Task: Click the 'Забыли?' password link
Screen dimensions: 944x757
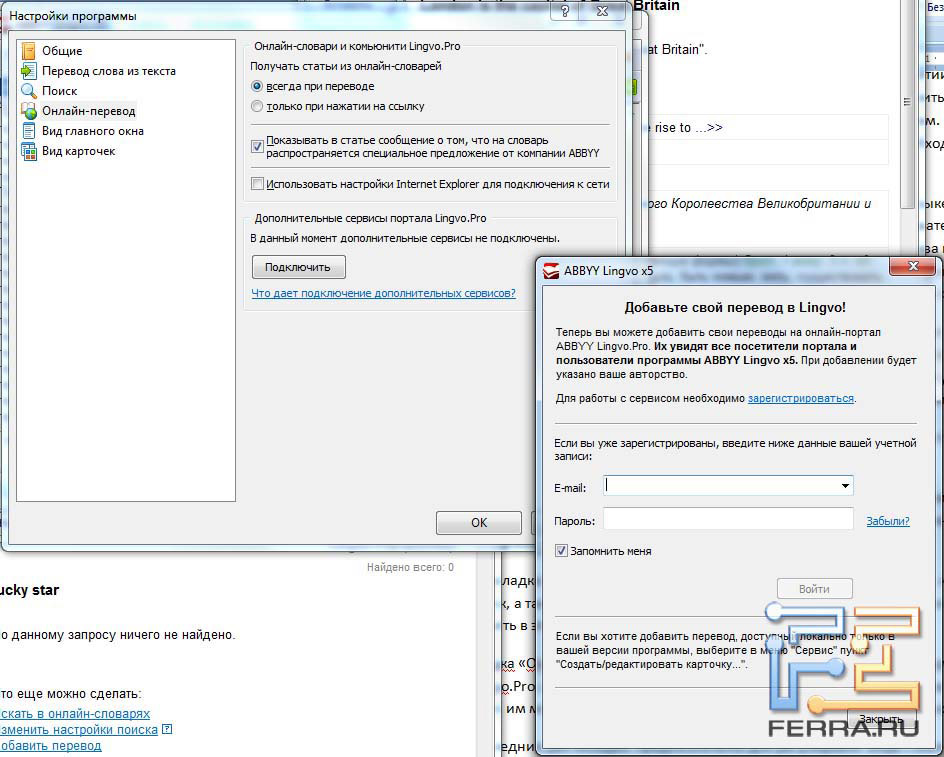Action: [888, 521]
